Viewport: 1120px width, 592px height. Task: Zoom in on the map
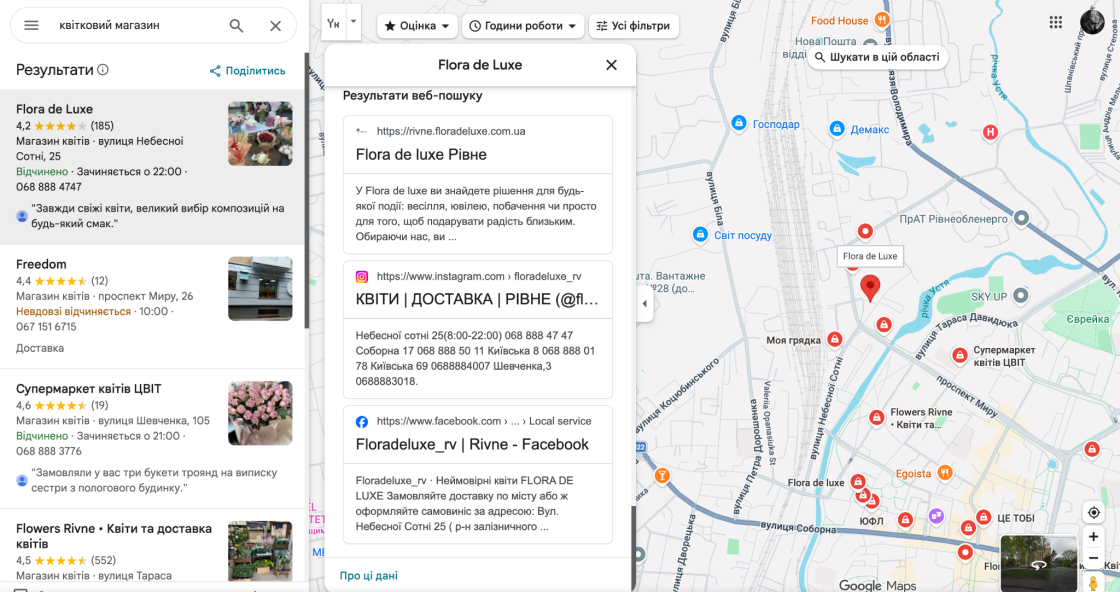point(1094,537)
